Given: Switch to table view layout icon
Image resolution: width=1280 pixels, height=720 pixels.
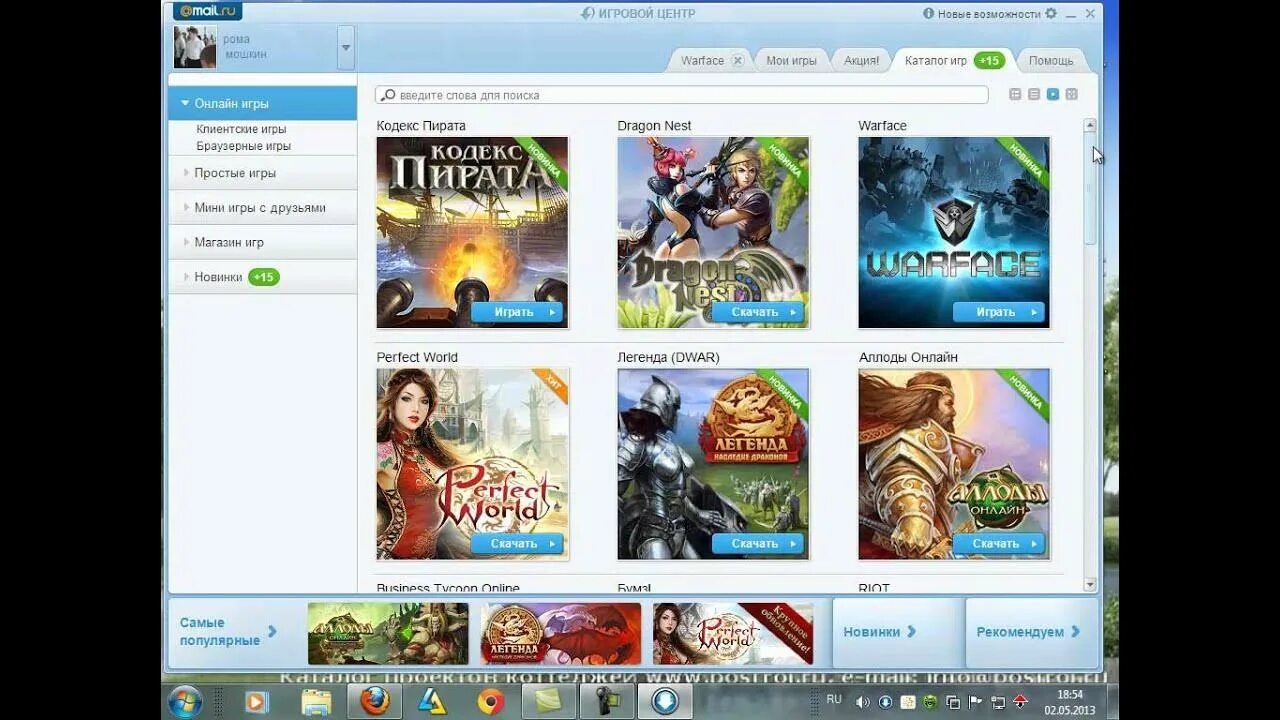Looking at the screenshot, I should [1015, 94].
